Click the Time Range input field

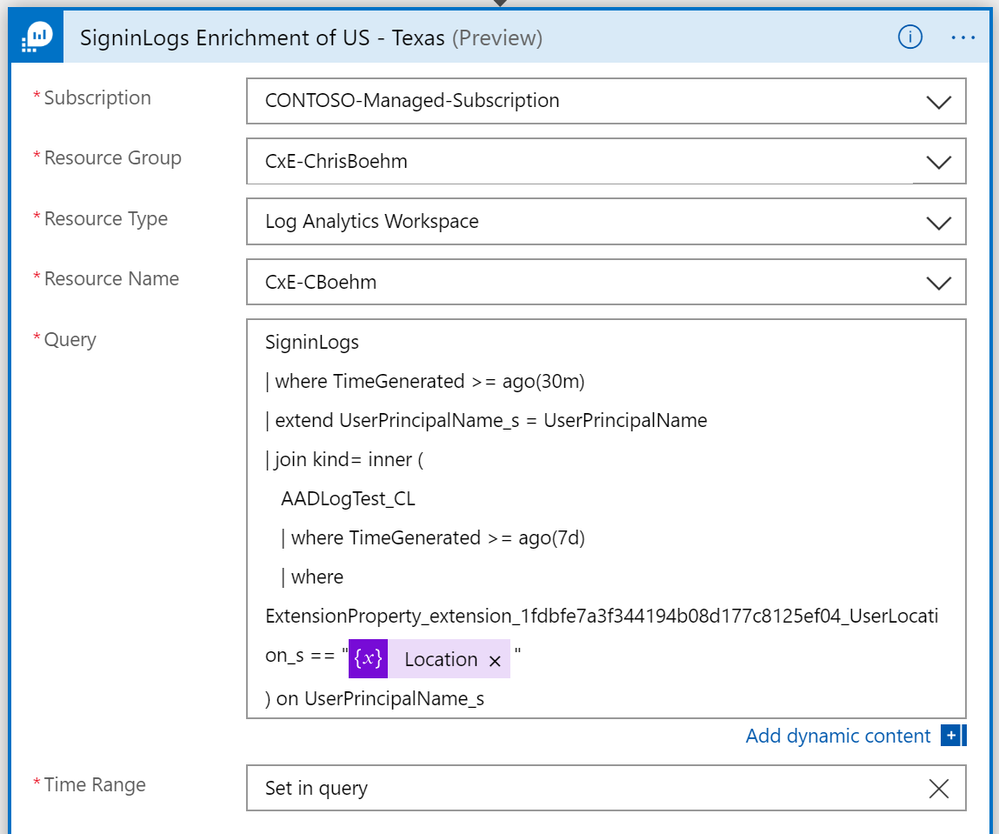pos(580,788)
